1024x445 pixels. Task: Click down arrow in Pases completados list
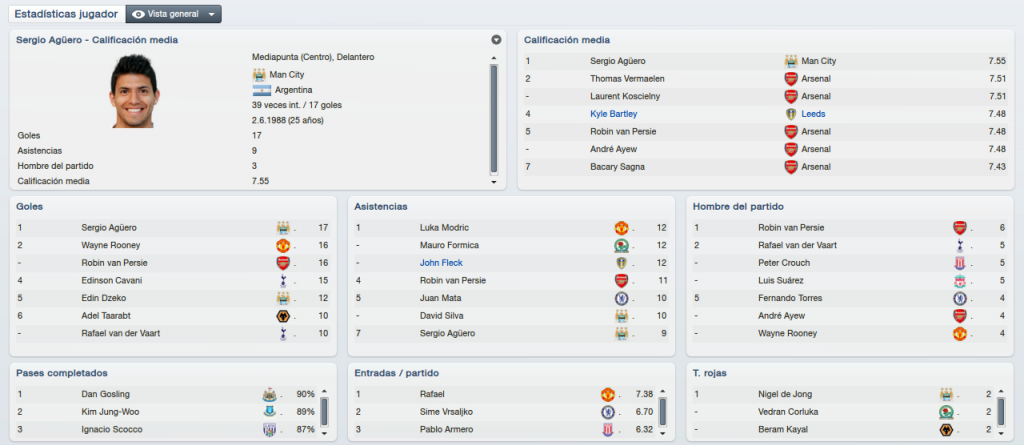[325, 432]
